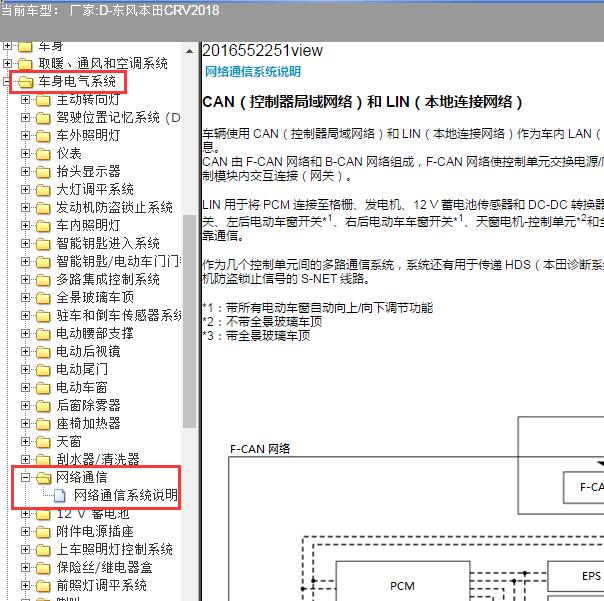The height and width of the screenshot is (601, 604).
Task: Click the tree panel vertical scrollbar thumb
Action: tap(189, 321)
